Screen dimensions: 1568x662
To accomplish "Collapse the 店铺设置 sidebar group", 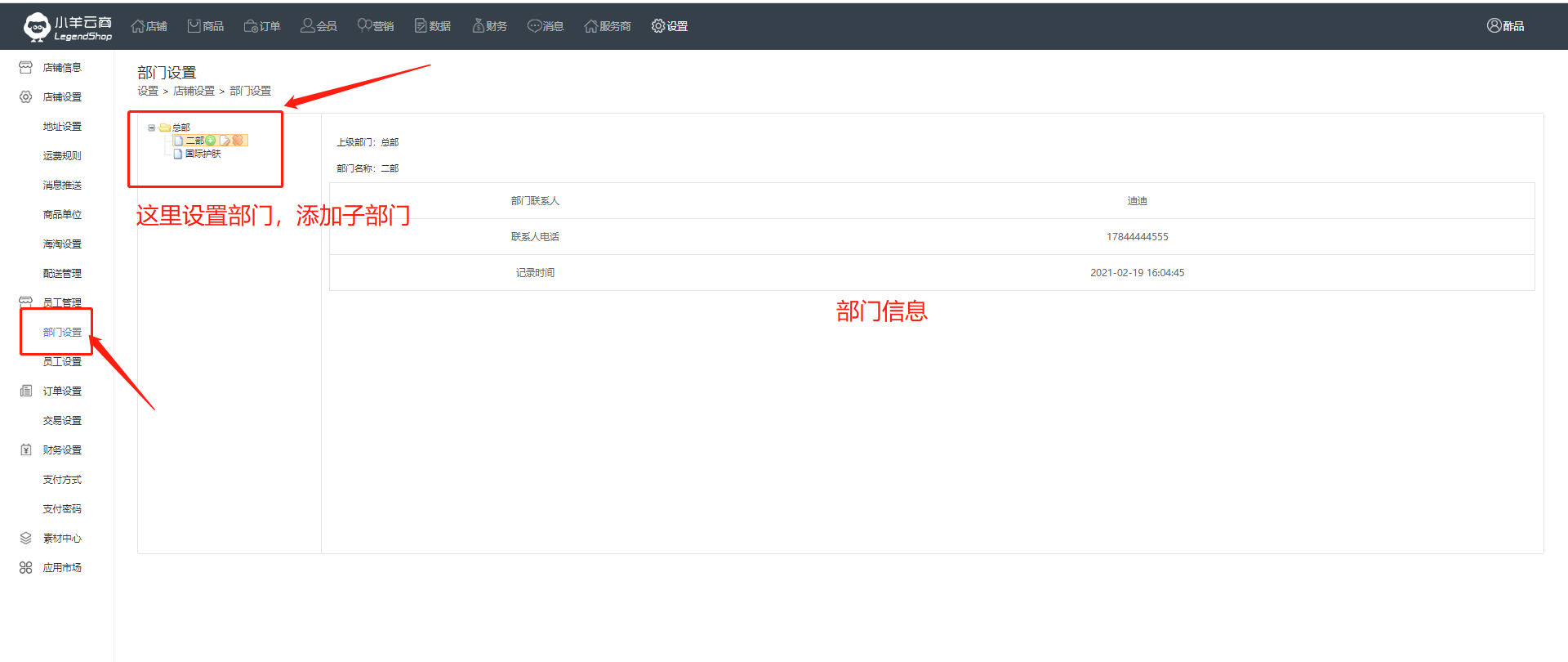I will [62, 97].
